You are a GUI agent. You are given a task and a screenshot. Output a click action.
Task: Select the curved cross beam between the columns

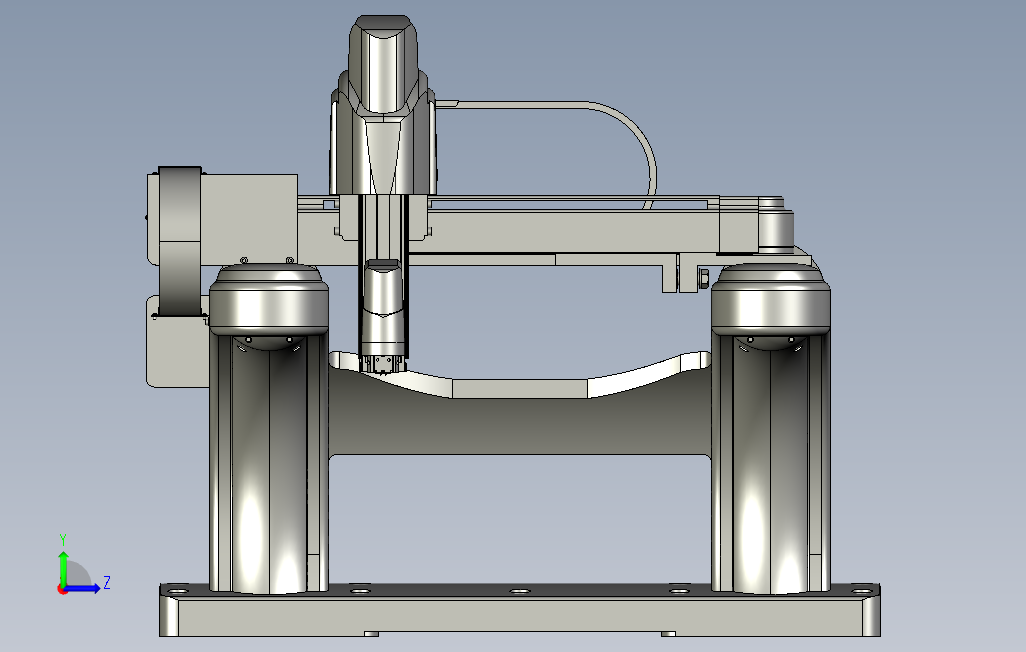(x=520, y=419)
